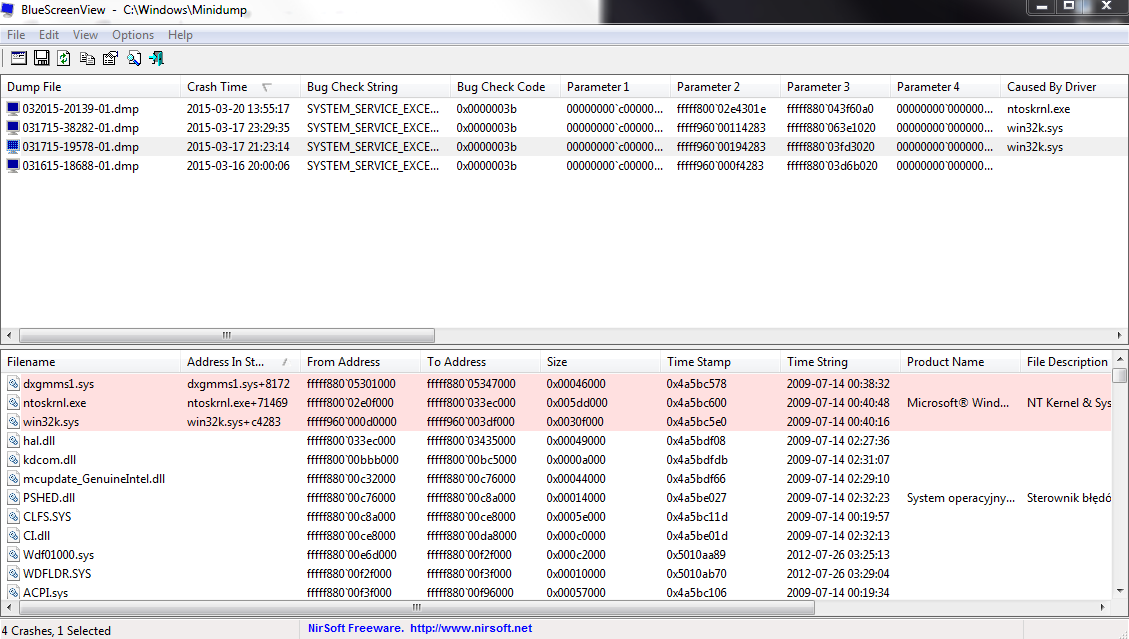The width and height of the screenshot is (1129, 639).
Task: Sort by Bug Check String column
Action: tap(375, 86)
